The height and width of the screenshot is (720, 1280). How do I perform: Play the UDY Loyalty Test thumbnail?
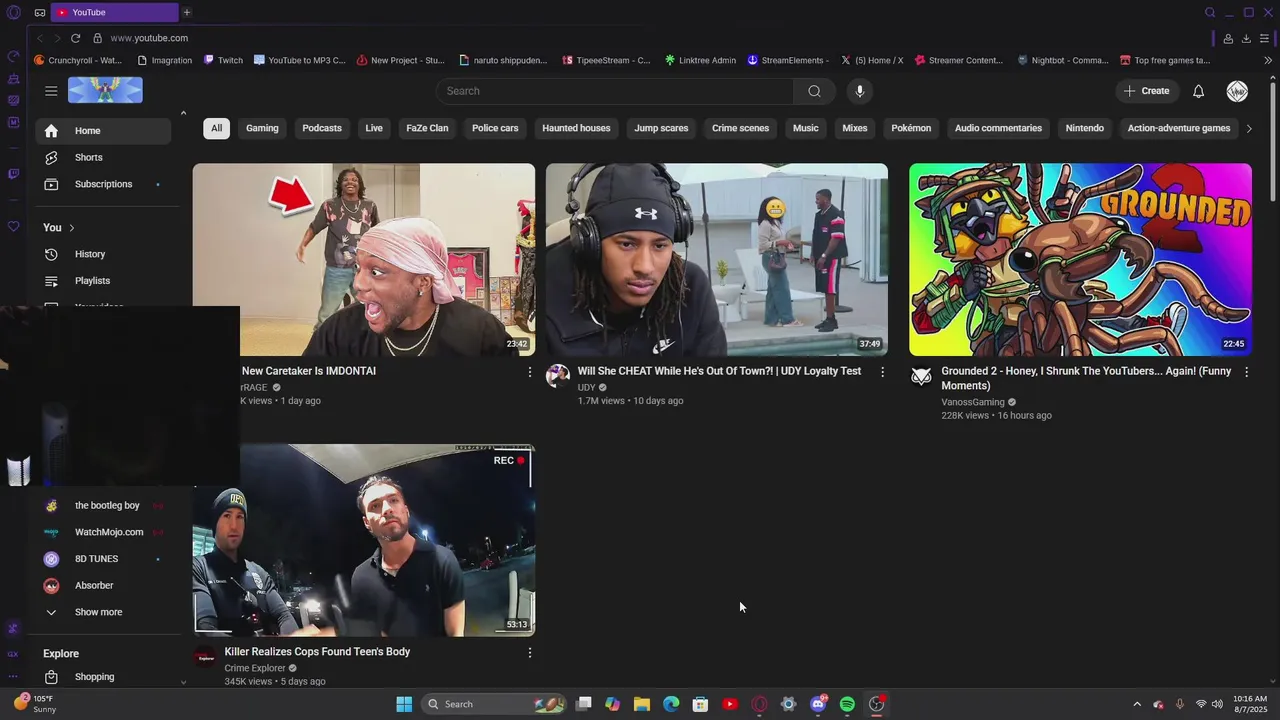coord(717,260)
